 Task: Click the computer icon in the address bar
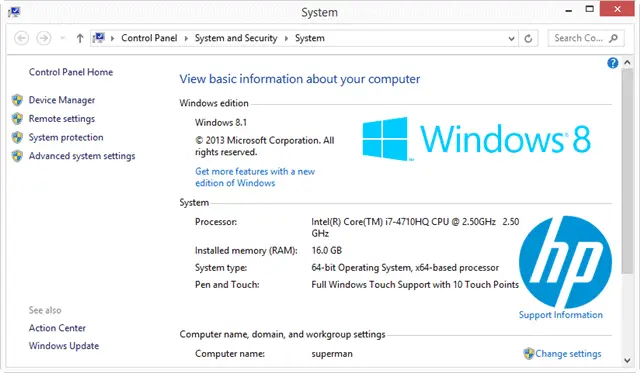[98, 38]
